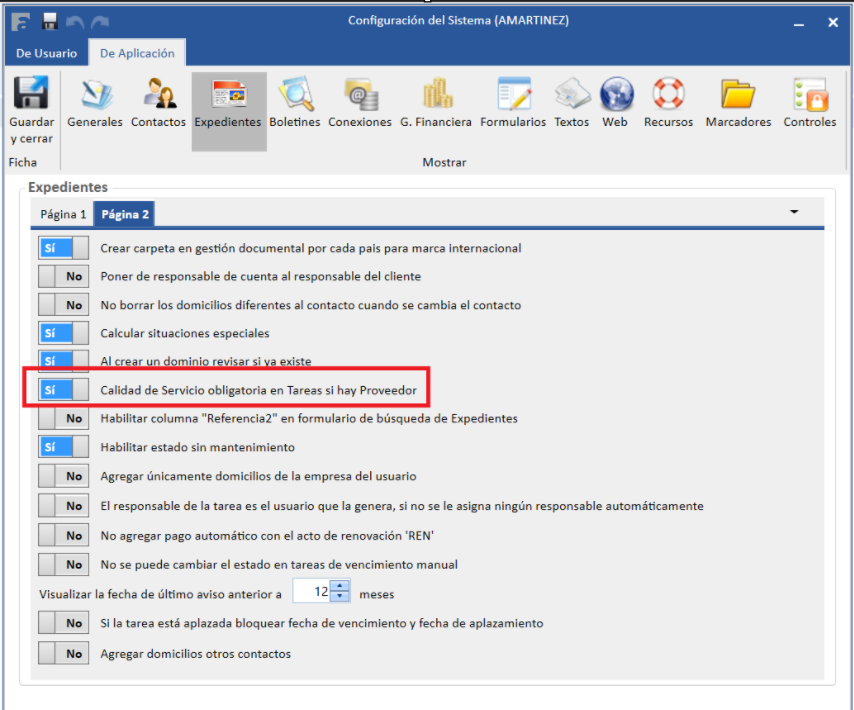Expand the tab list dropdown arrow
The width and height of the screenshot is (854, 710).
795,212
